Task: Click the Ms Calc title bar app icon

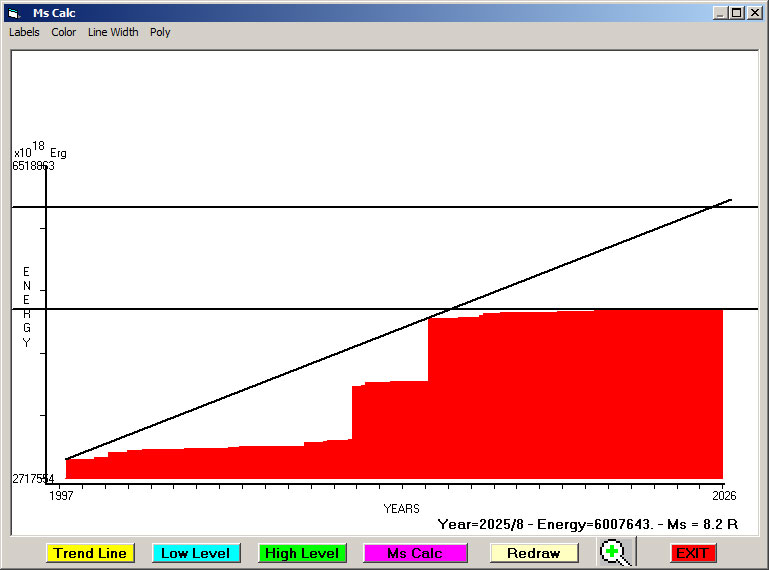Action: pyautogui.click(x=13, y=13)
